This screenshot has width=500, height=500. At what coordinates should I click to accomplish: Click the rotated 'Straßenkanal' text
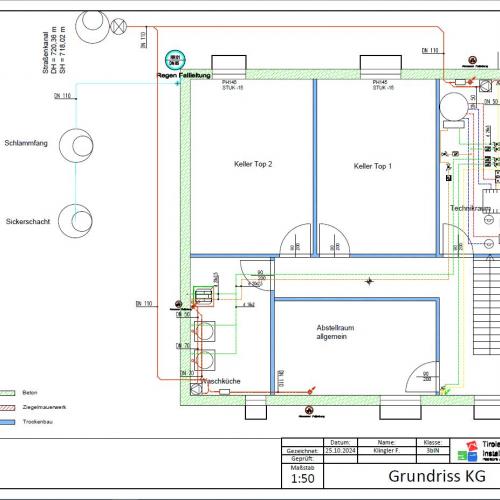[x=45, y=53]
